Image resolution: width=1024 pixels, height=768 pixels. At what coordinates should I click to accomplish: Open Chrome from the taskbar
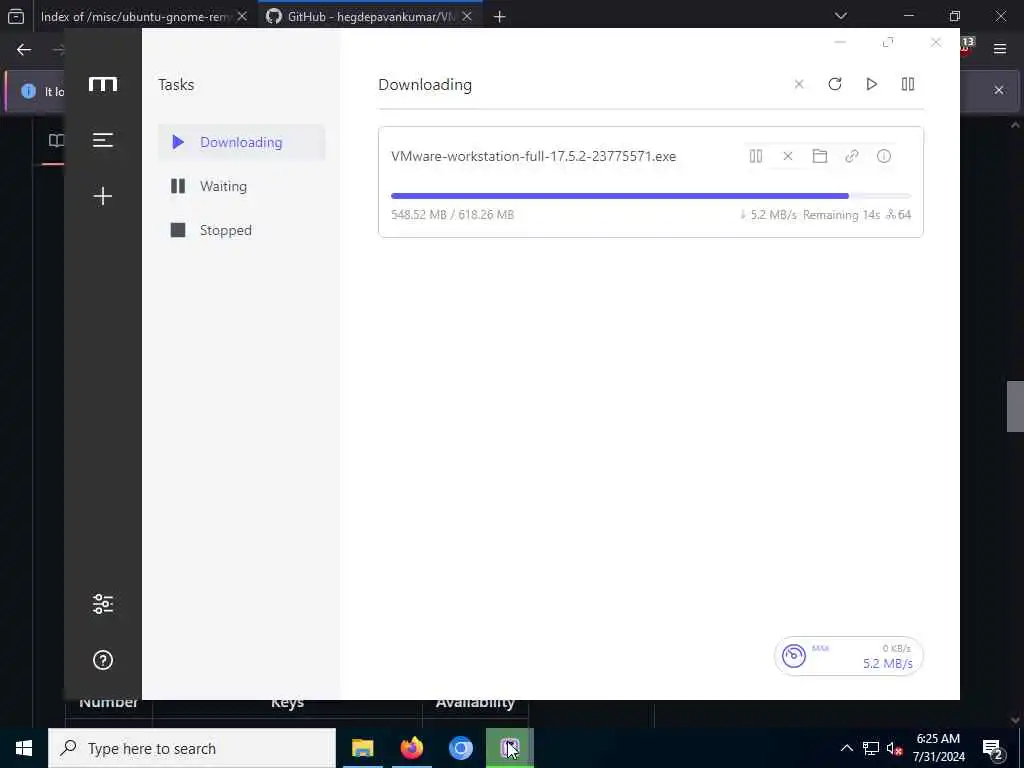(x=460, y=748)
